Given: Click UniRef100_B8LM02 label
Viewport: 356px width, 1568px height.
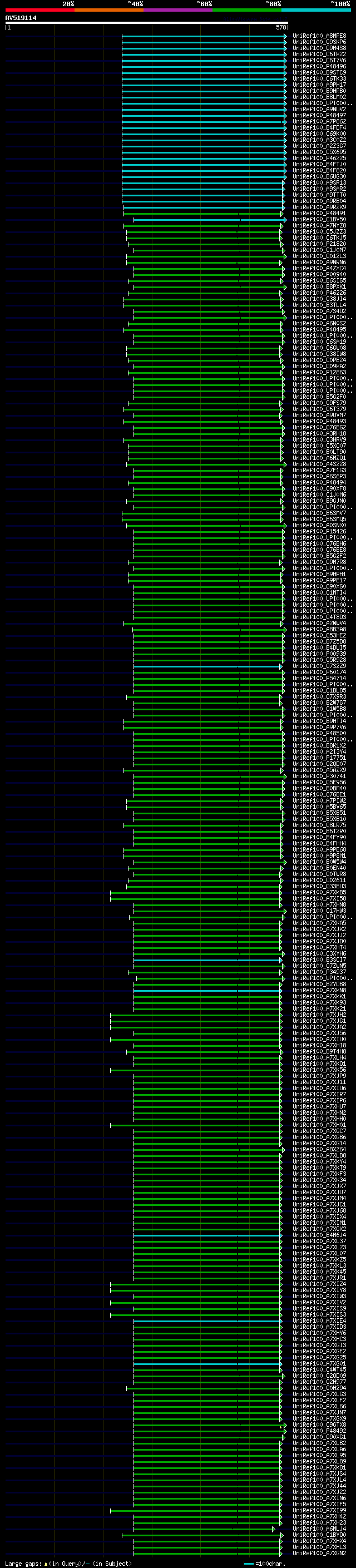Looking at the screenshot, I should coord(319,97).
